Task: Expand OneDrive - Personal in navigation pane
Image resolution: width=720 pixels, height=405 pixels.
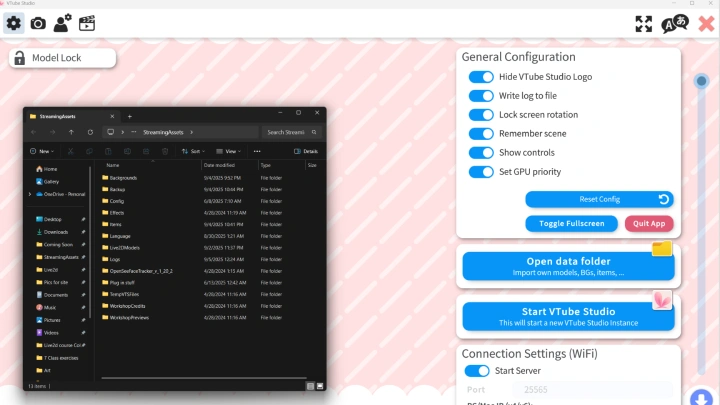Action: 30,194
